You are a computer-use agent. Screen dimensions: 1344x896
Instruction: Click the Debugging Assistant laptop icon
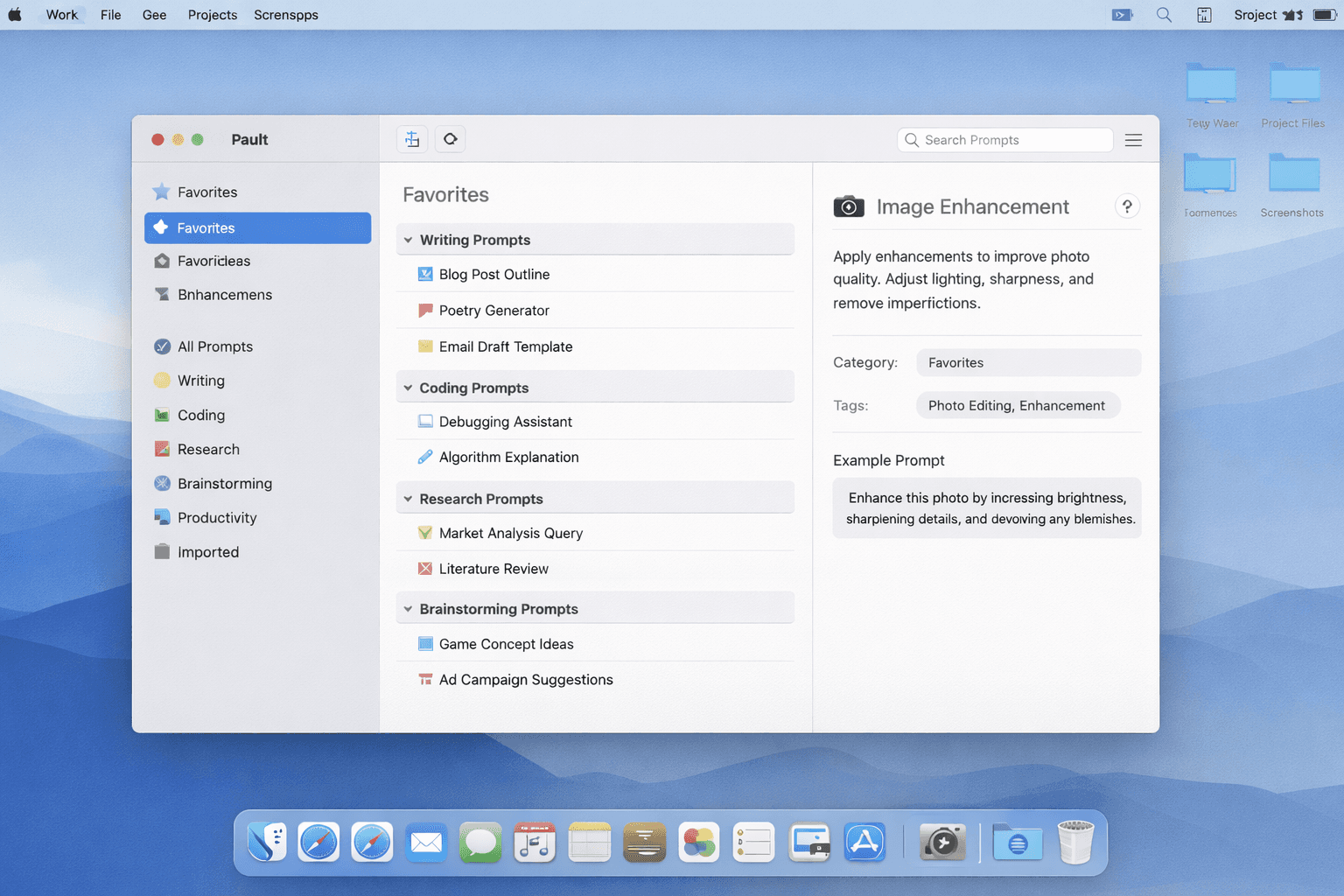[x=425, y=421]
